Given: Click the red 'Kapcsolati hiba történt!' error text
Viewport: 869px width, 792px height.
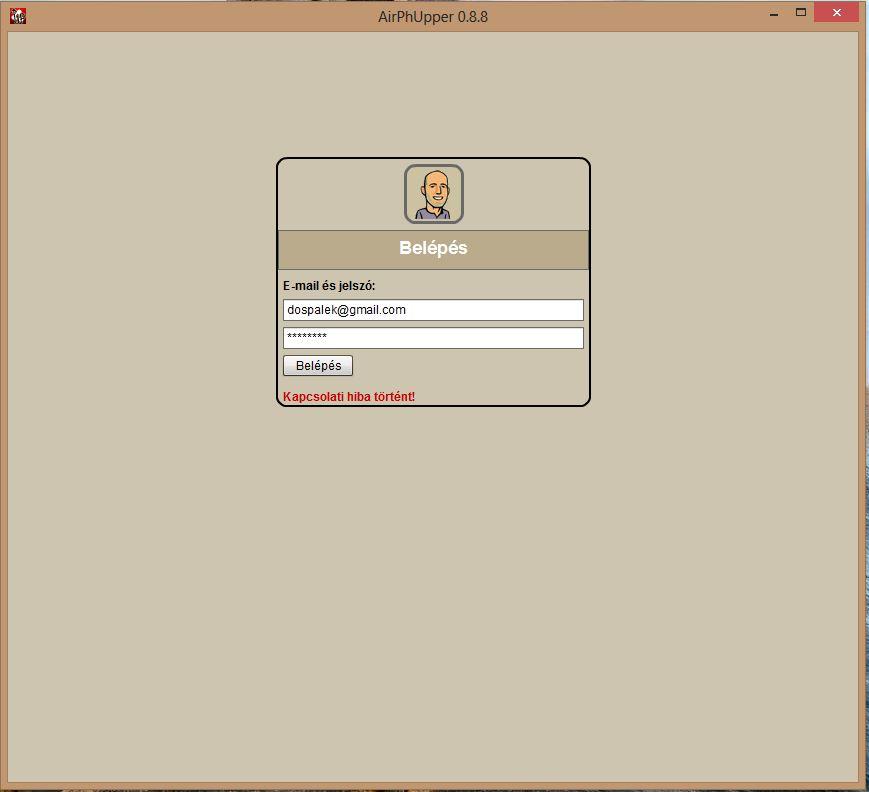Looking at the screenshot, I should [349, 397].
